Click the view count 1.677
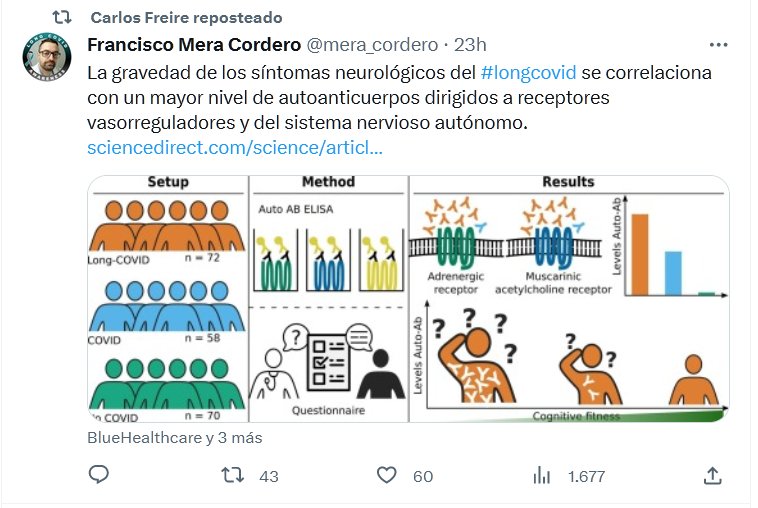The width and height of the screenshot is (758, 508). [586, 477]
